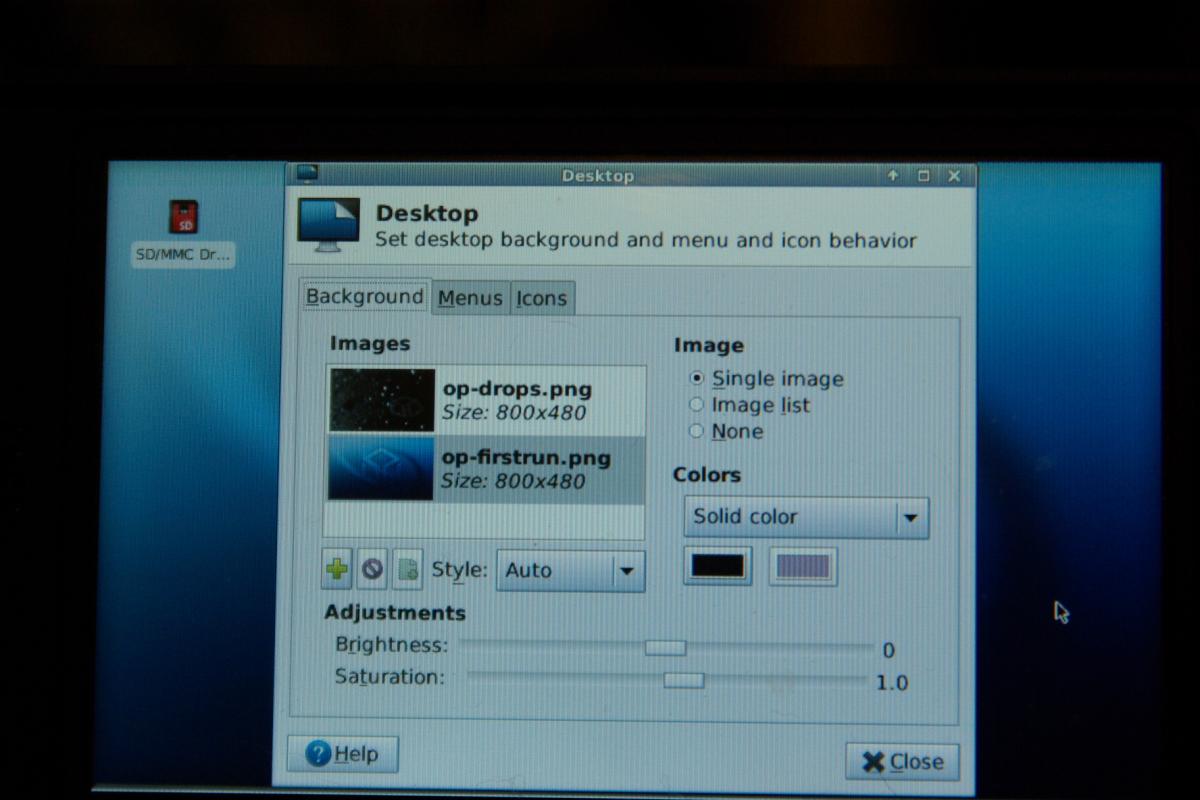Image resolution: width=1200 pixels, height=800 pixels.
Task: Choose the Image list radio option
Action: tap(697, 405)
